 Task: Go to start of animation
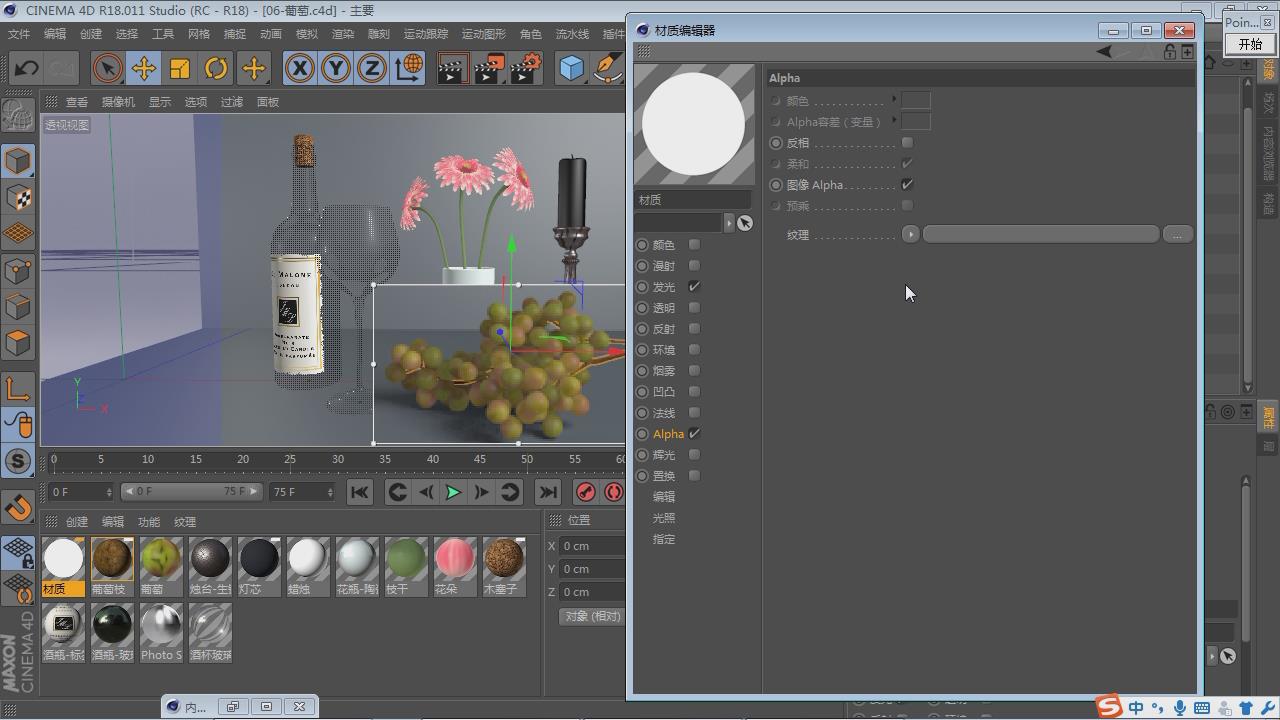coord(359,491)
